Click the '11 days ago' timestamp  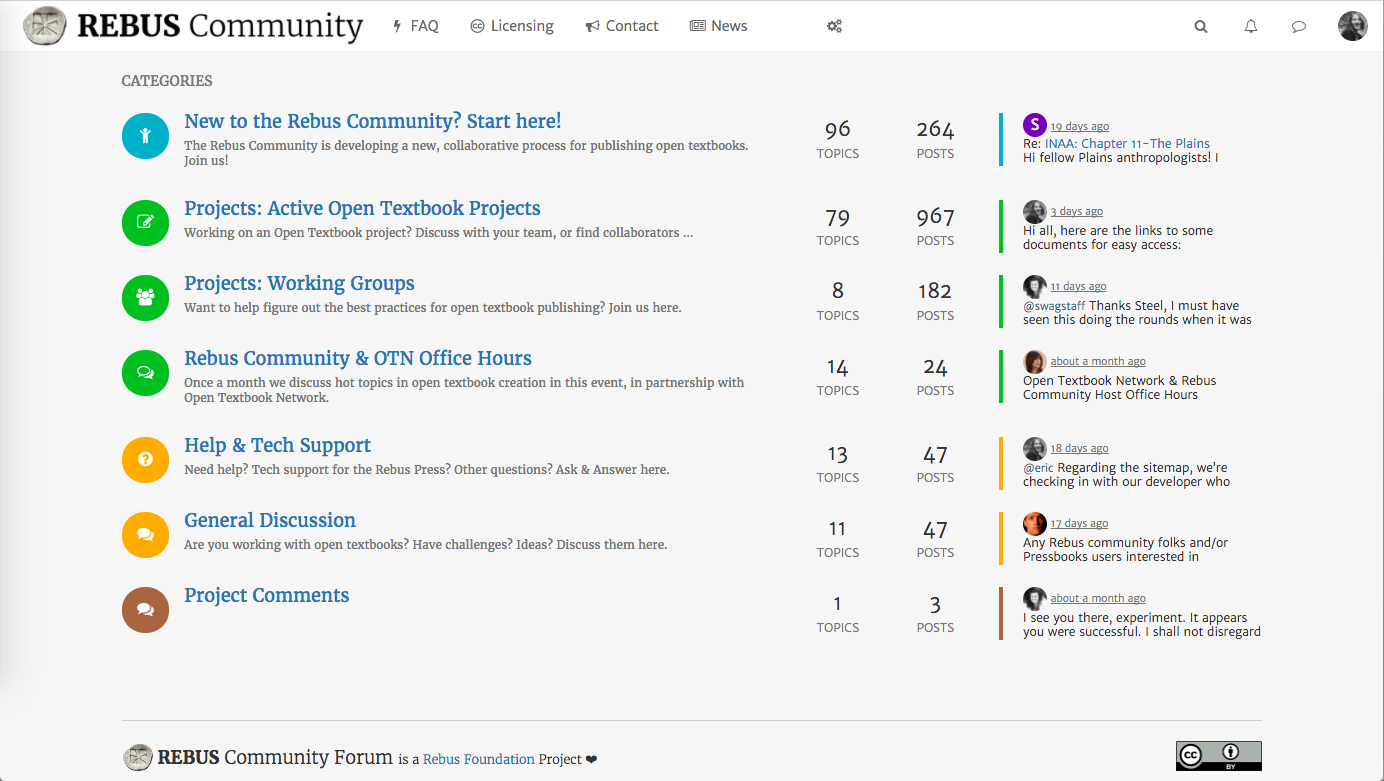[1078, 287]
